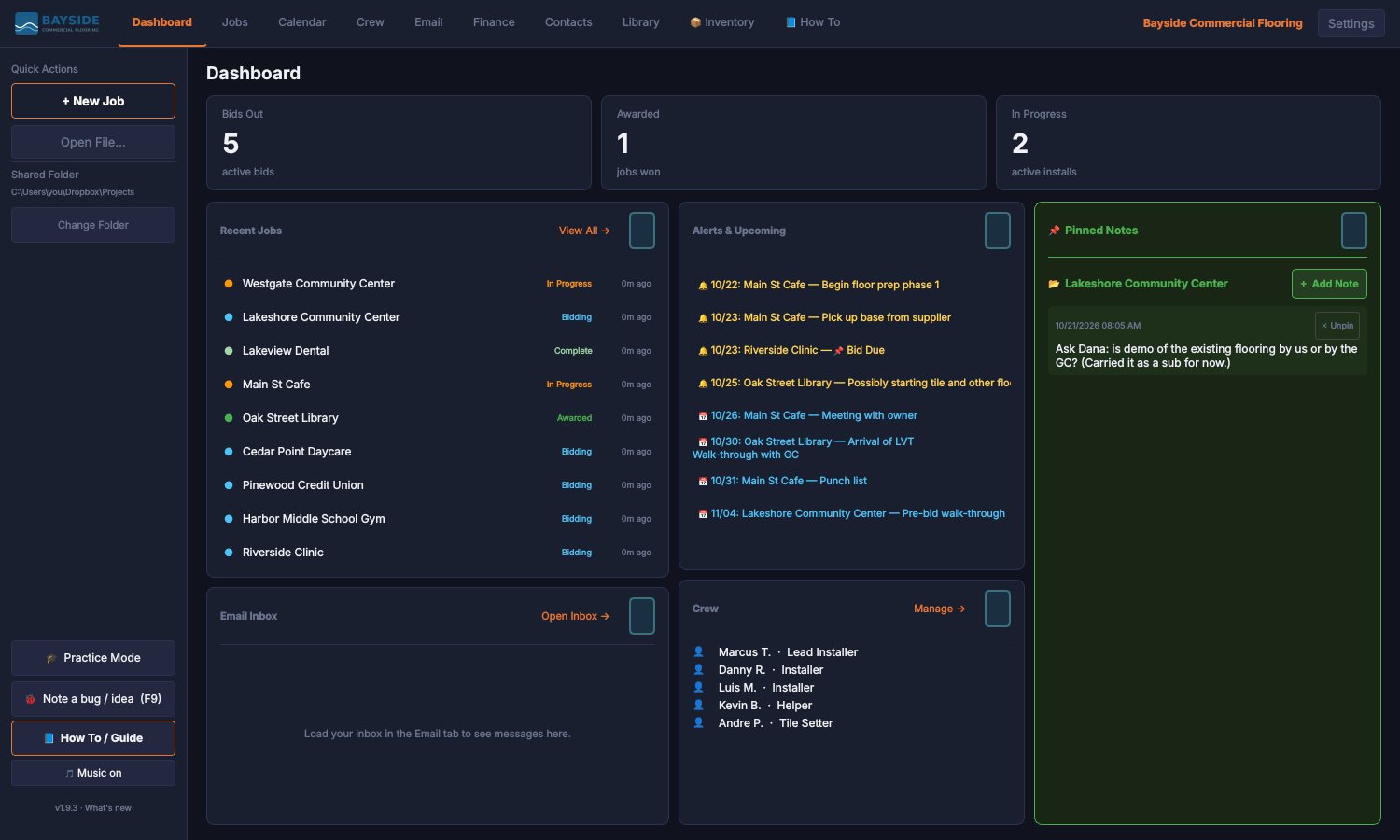Click the blank square button in Alerts & Upcoming header
The height and width of the screenshot is (840, 1400).
pos(998,231)
